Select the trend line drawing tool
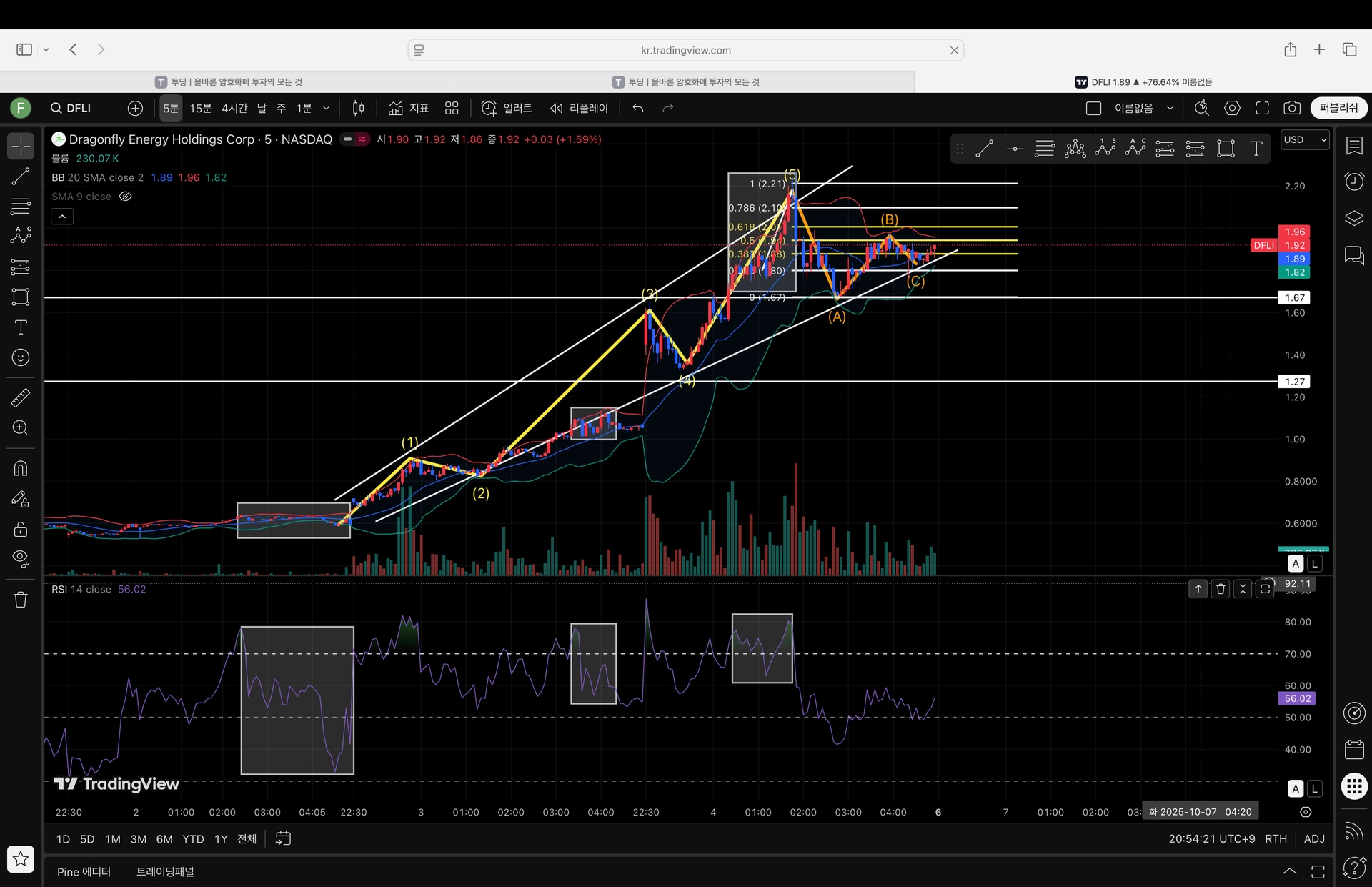 (x=21, y=177)
